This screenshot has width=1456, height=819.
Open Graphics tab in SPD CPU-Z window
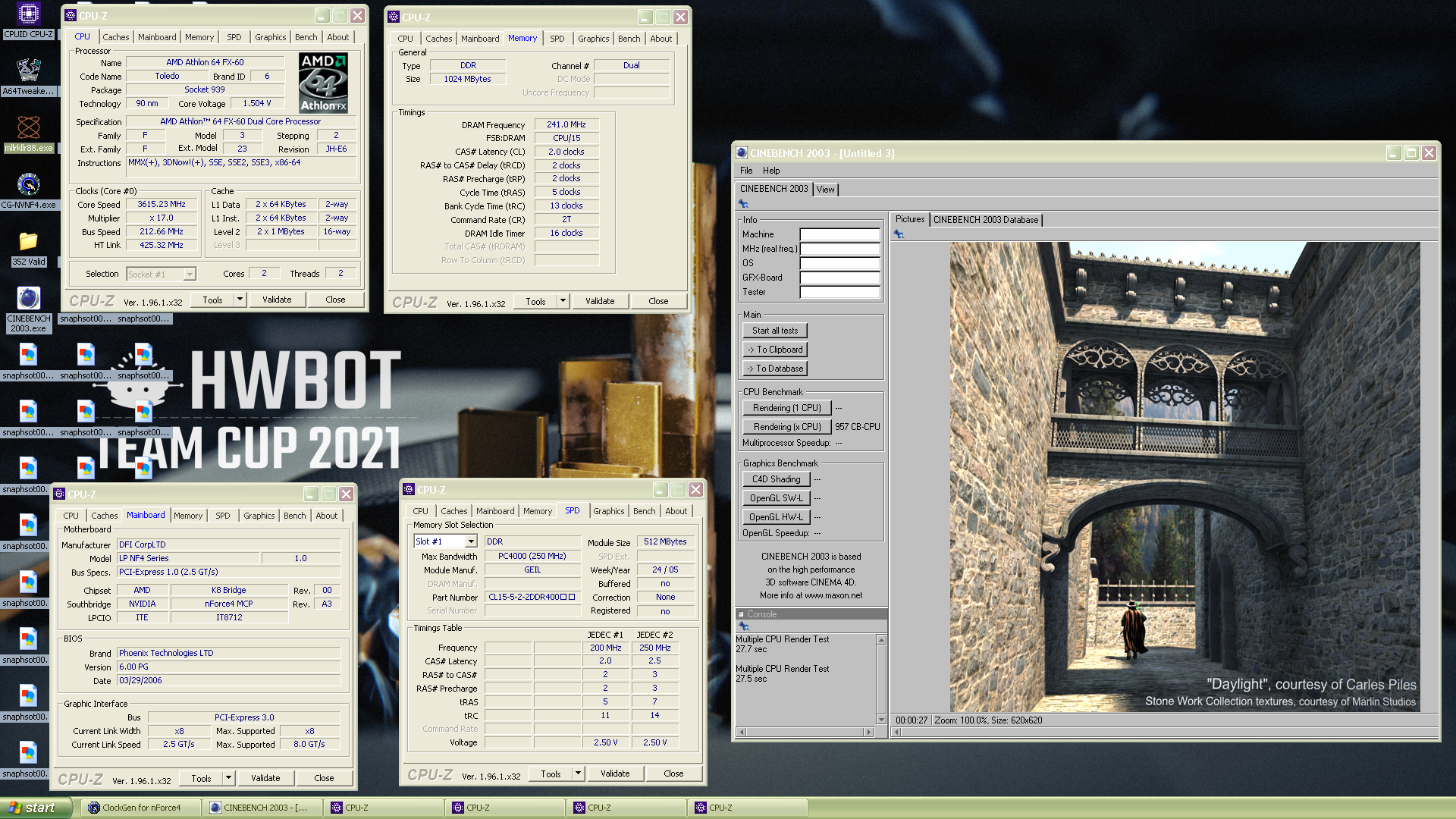click(609, 511)
